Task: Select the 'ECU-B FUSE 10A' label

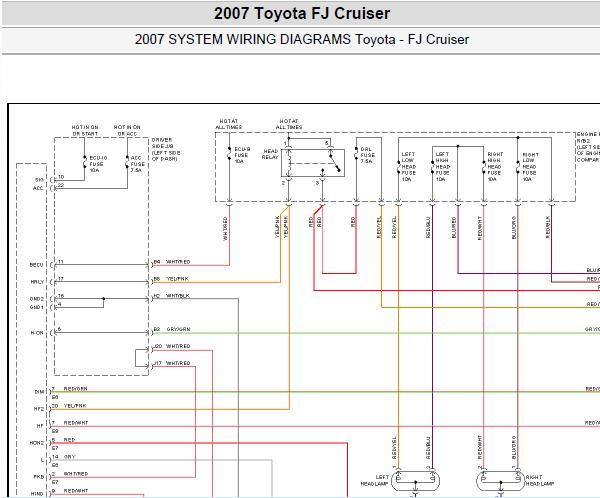Action: tap(242, 155)
